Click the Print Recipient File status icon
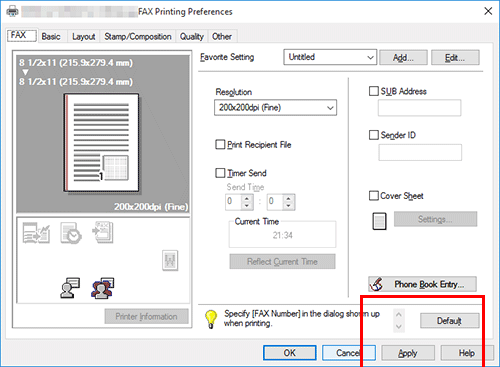The height and width of the screenshot is (367, 500). click(x=36, y=233)
